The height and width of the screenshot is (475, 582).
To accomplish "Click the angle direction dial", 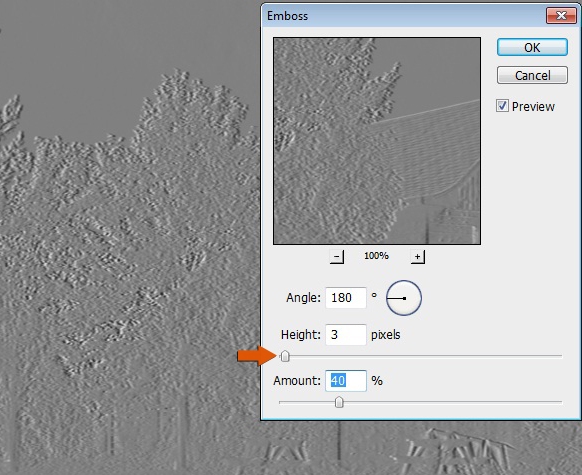I will 404,298.
